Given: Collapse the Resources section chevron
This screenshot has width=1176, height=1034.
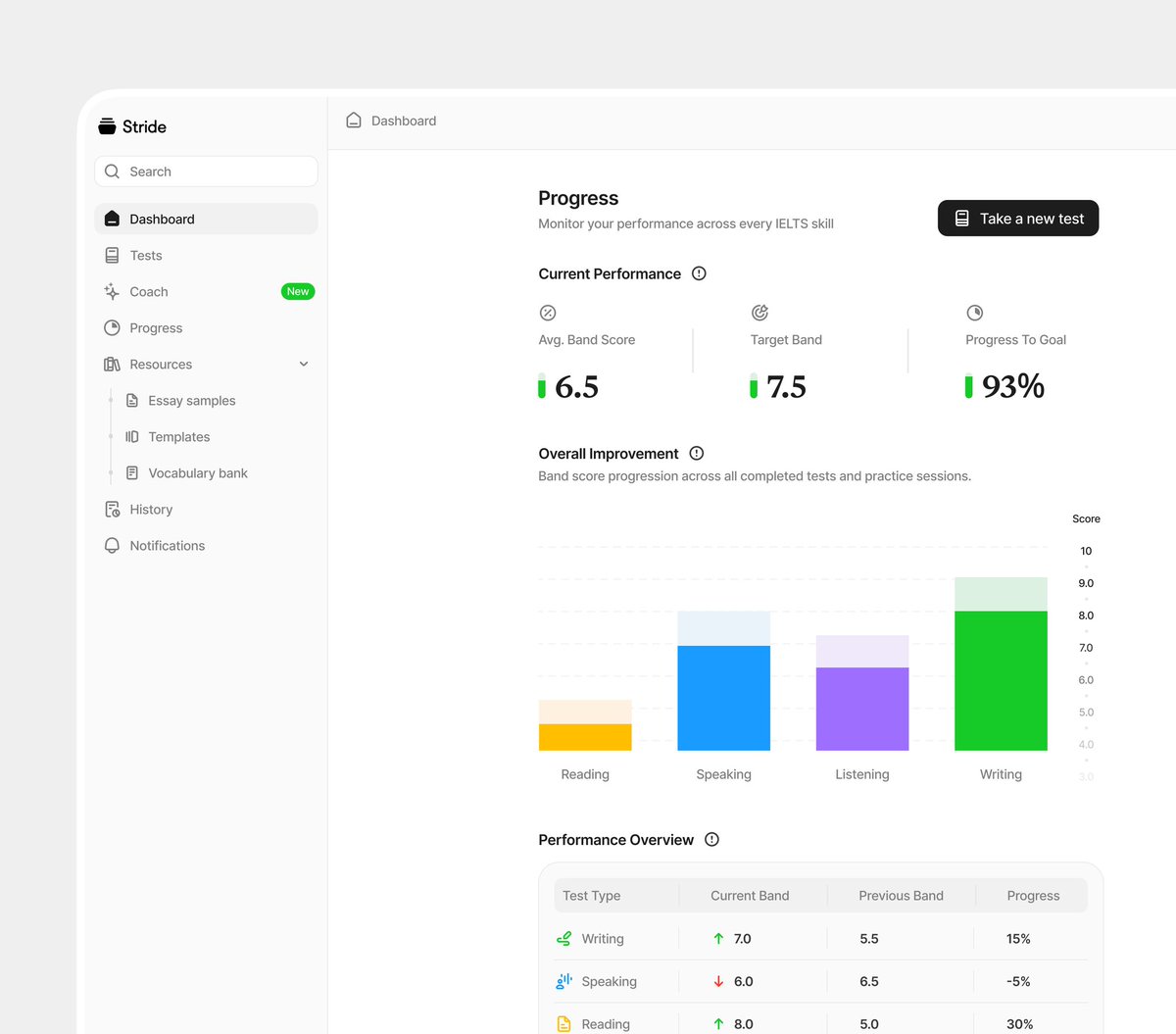Looking at the screenshot, I should point(304,364).
